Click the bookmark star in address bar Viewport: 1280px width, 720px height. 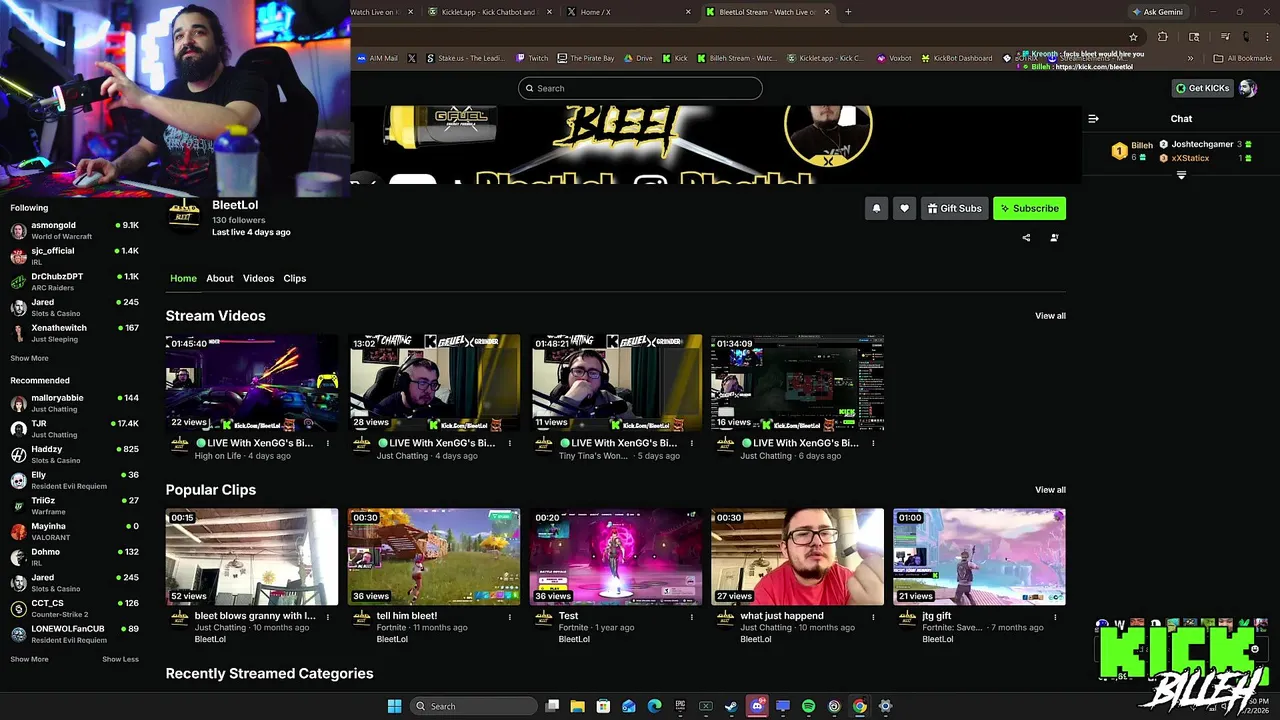(1133, 37)
